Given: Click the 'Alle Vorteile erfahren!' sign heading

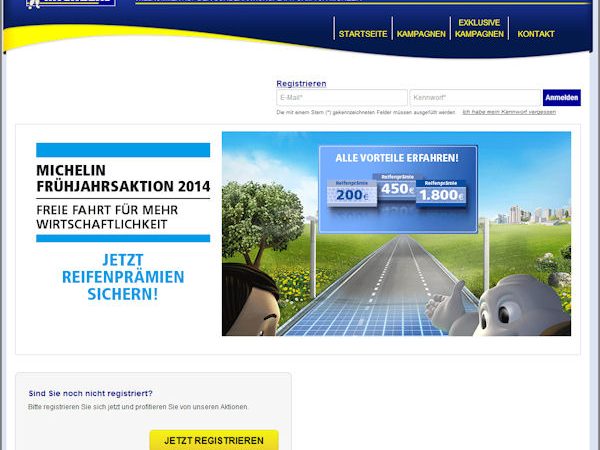Looking at the screenshot, I should pyautogui.click(x=397, y=158).
